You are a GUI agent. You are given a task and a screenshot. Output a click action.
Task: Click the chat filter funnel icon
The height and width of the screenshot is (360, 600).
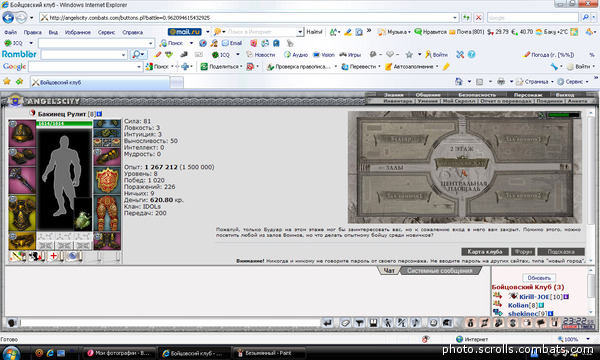[x=359, y=323]
